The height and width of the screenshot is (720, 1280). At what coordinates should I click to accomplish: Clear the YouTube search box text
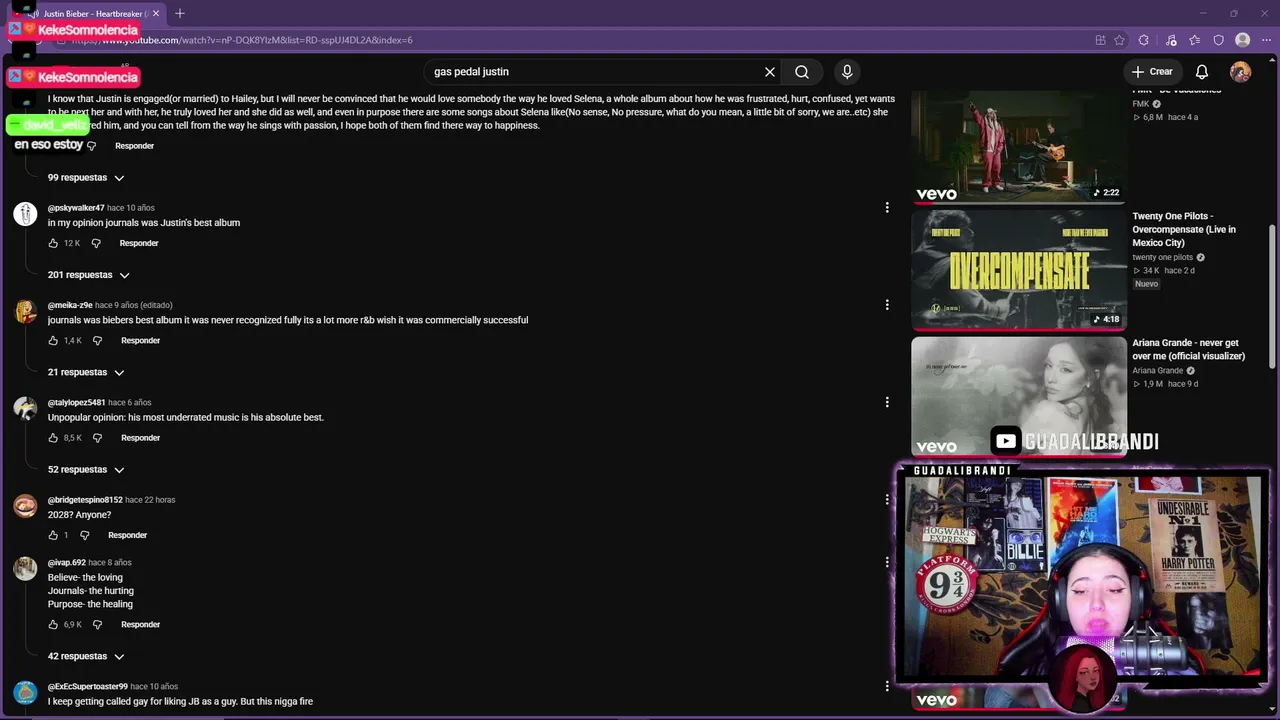click(x=770, y=72)
